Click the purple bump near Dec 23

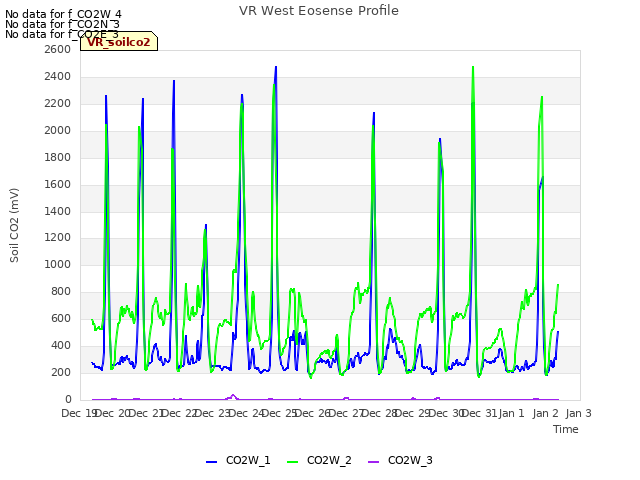233,396
